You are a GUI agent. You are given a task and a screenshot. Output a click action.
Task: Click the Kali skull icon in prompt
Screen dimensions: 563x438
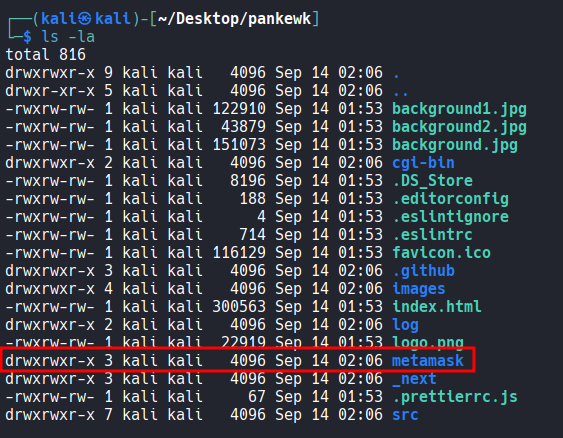85,18
